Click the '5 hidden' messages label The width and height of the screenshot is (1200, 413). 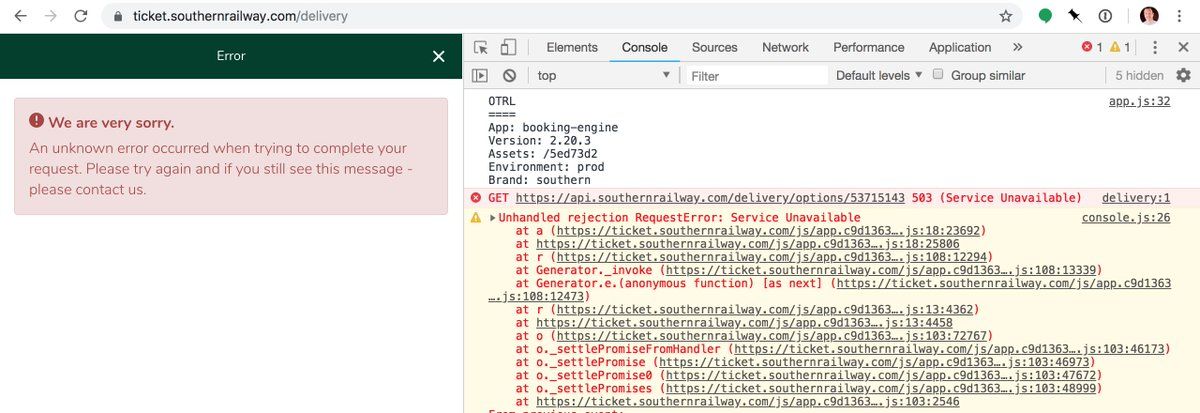pos(1139,75)
